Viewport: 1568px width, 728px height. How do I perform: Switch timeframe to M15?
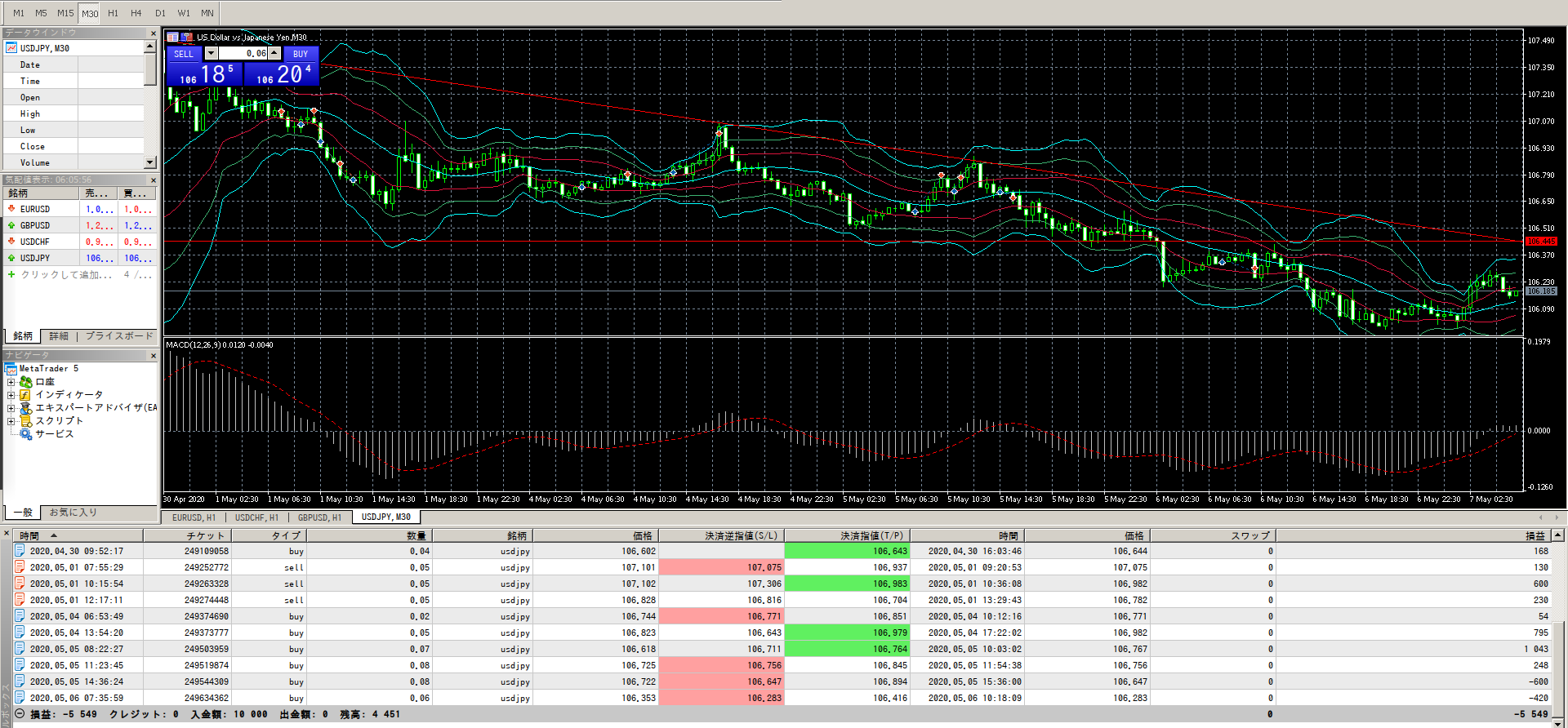click(65, 13)
